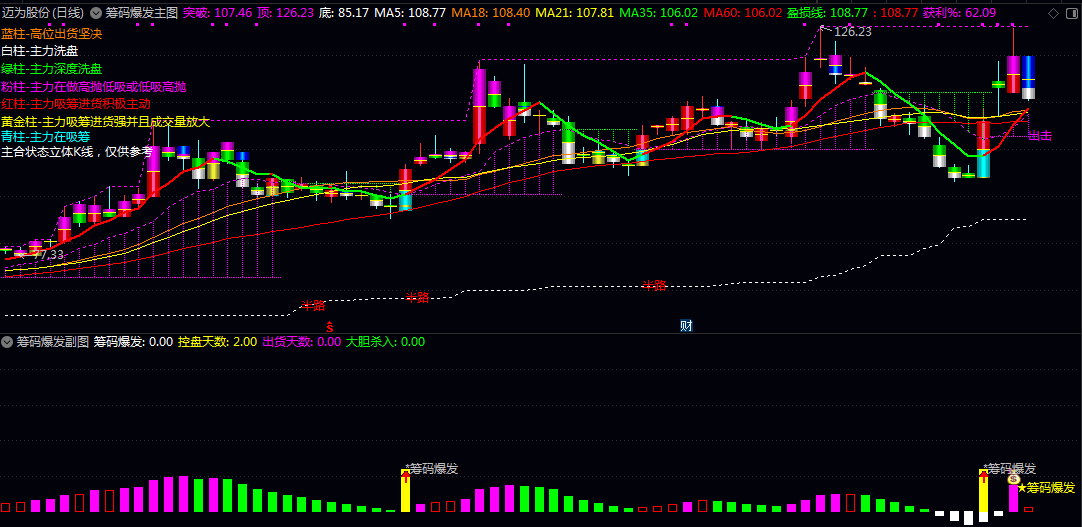Click the gold coin icon above the magenta bar

click(x=1013, y=479)
